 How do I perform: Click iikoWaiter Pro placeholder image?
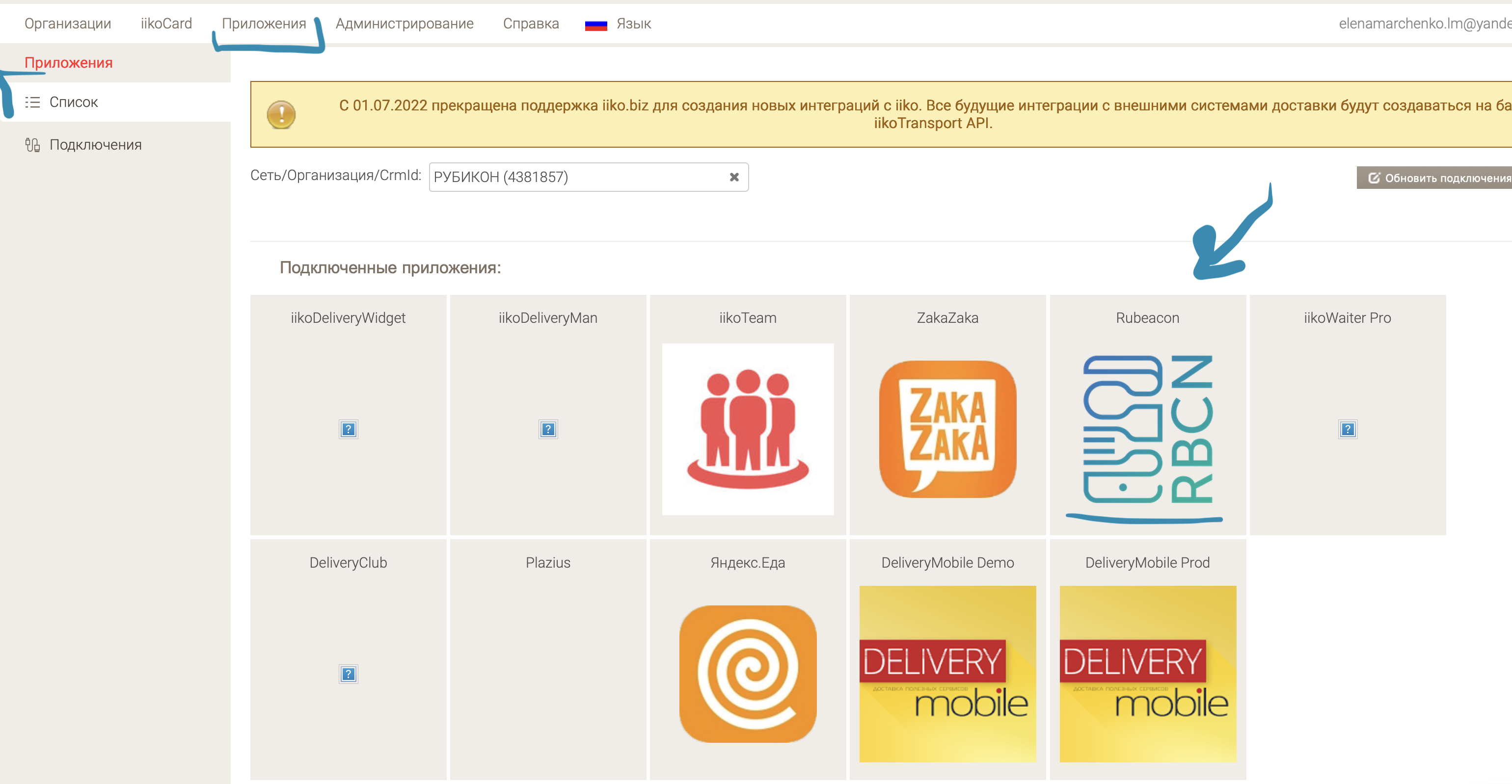1347,429
